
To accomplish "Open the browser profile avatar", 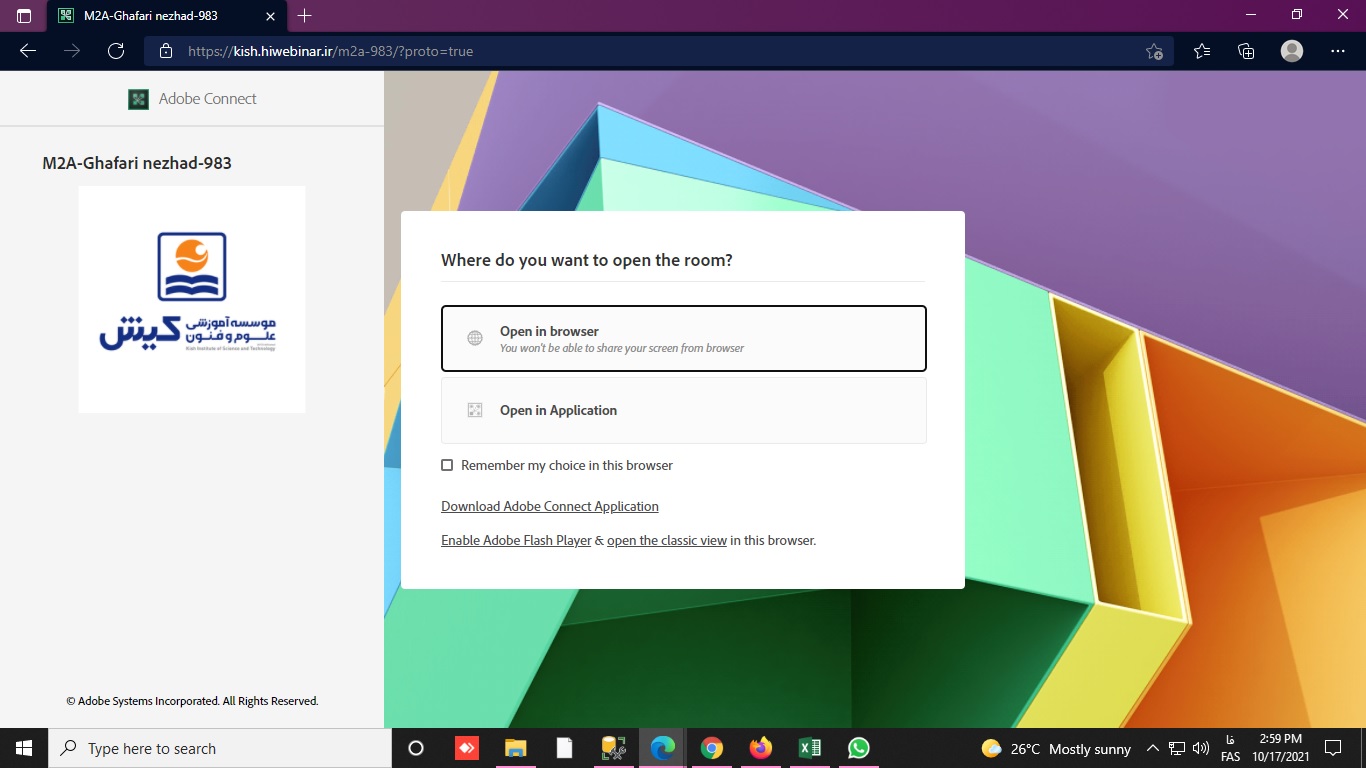I will tap(1292, 51).
